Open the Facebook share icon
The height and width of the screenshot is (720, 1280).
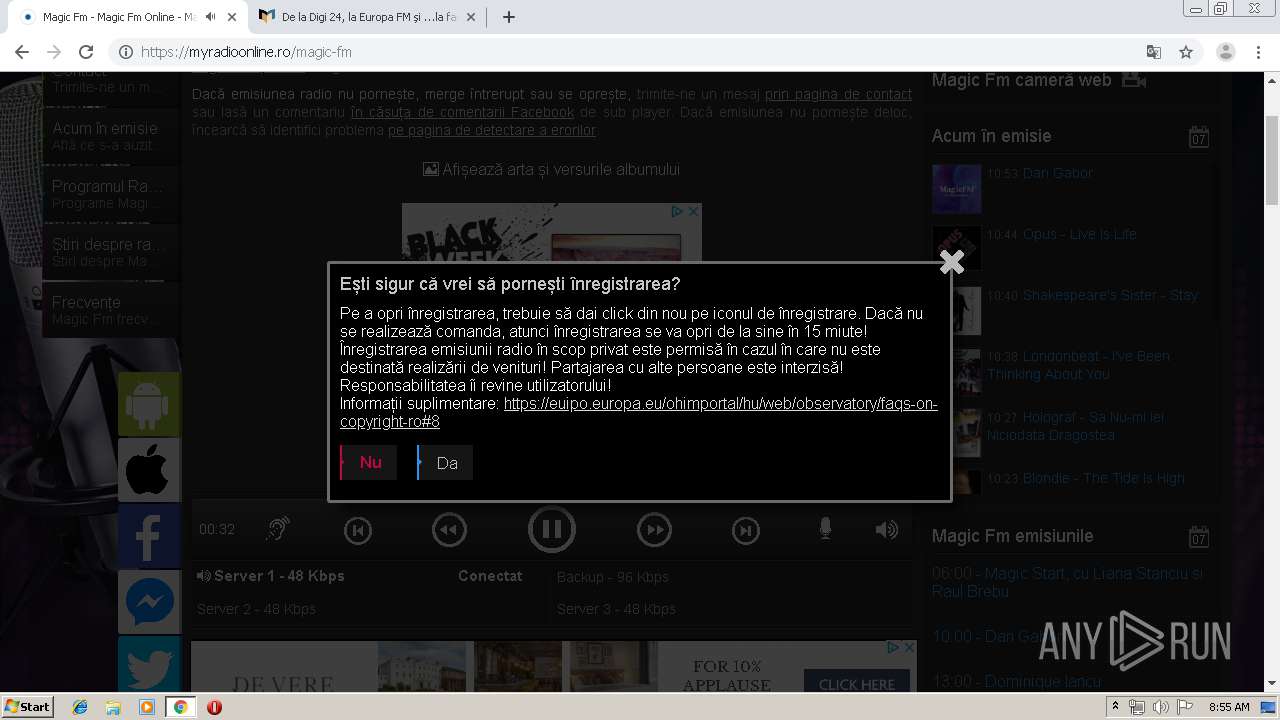[149, 536]
